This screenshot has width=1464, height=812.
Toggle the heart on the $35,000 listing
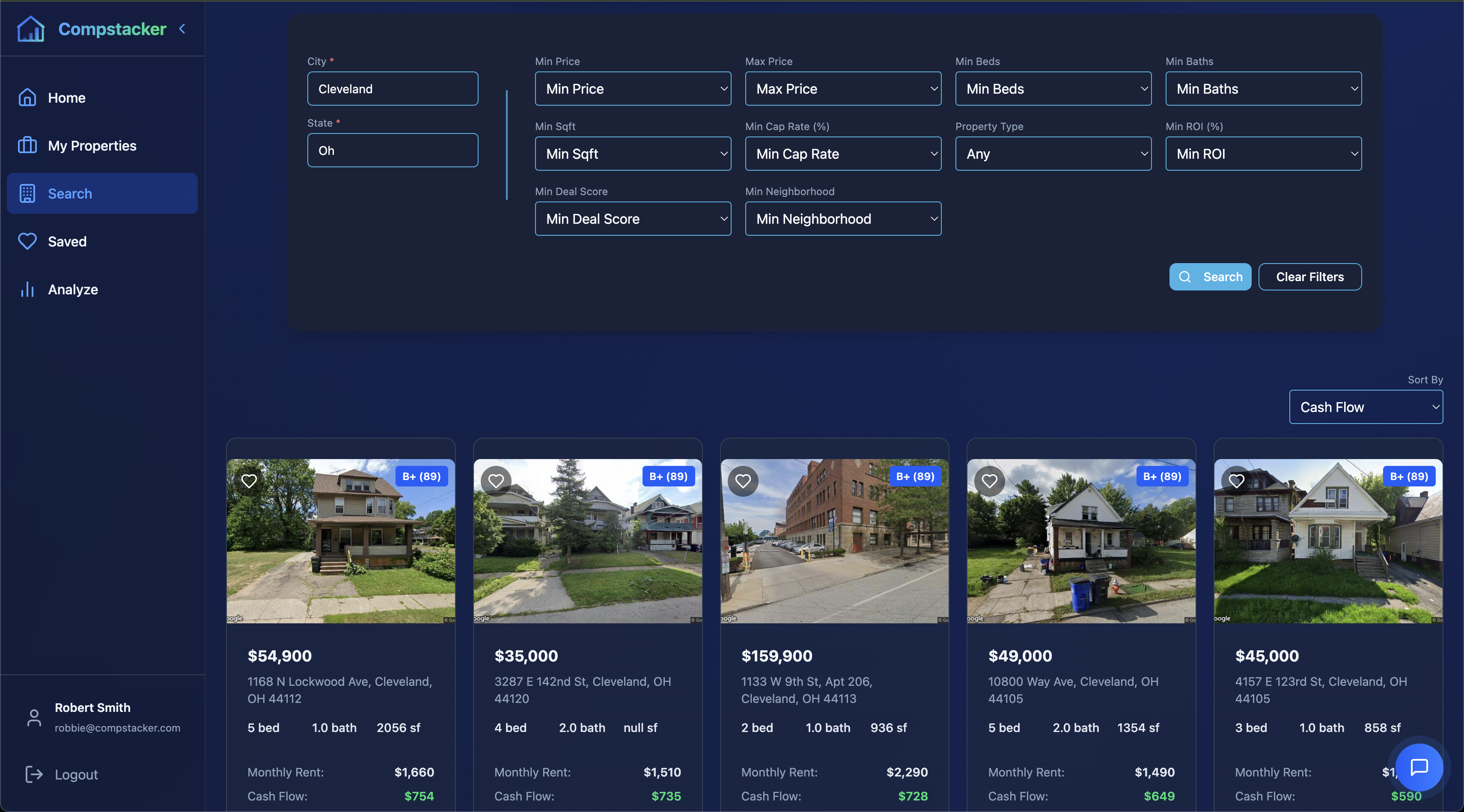pos(496,481)
